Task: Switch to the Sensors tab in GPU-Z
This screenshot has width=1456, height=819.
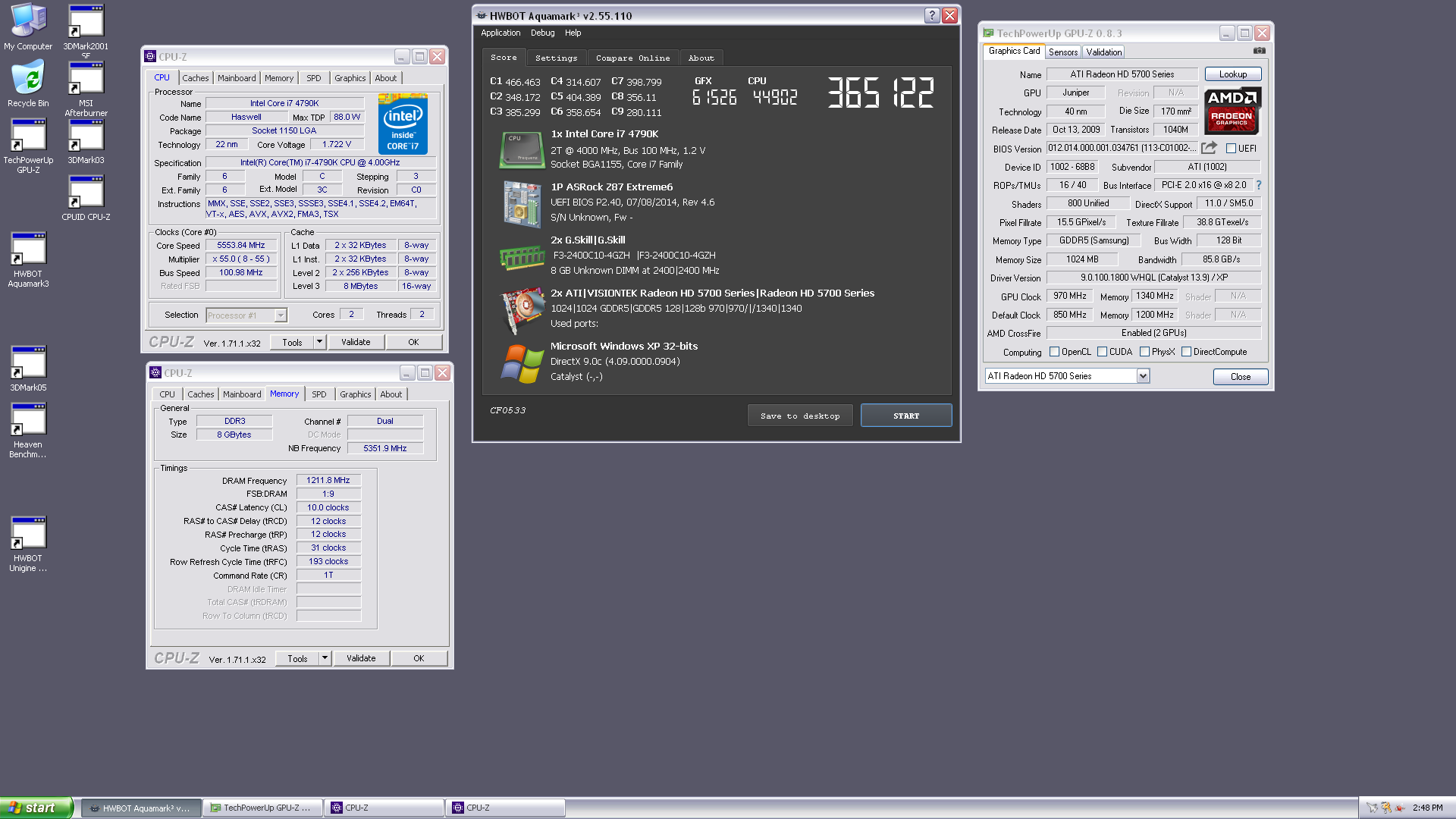Action: pyautogui.click(x=1062, y=52)
